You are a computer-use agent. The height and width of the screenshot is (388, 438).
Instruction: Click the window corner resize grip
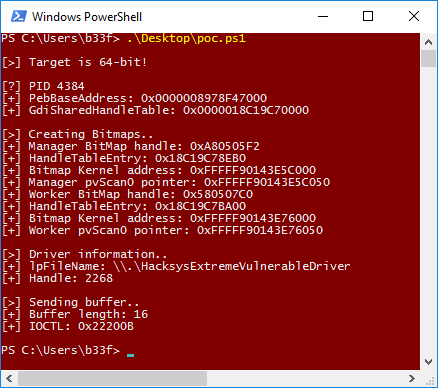[429, 379]
